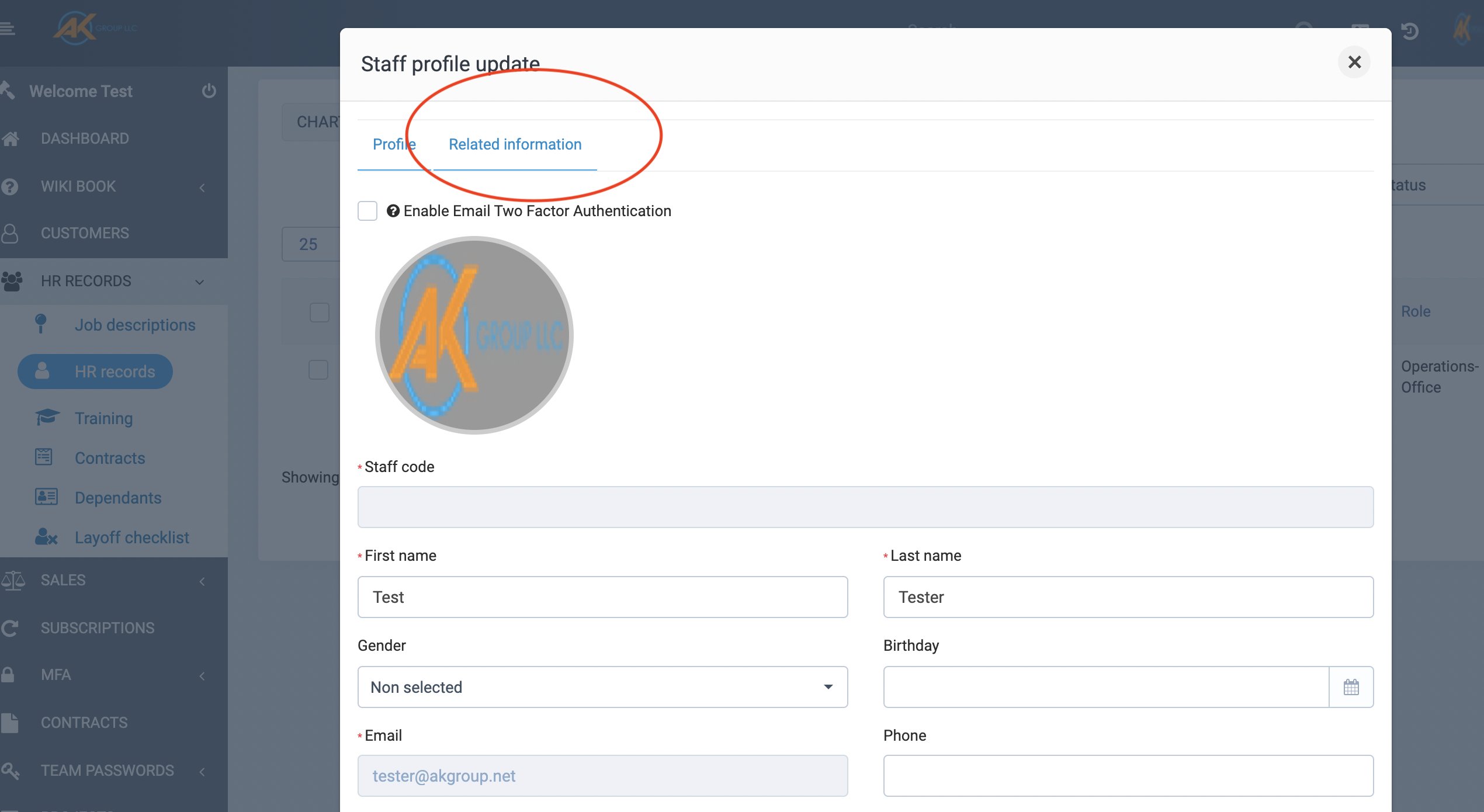
Task: Click the MFA lock icon
Action: 8,675
